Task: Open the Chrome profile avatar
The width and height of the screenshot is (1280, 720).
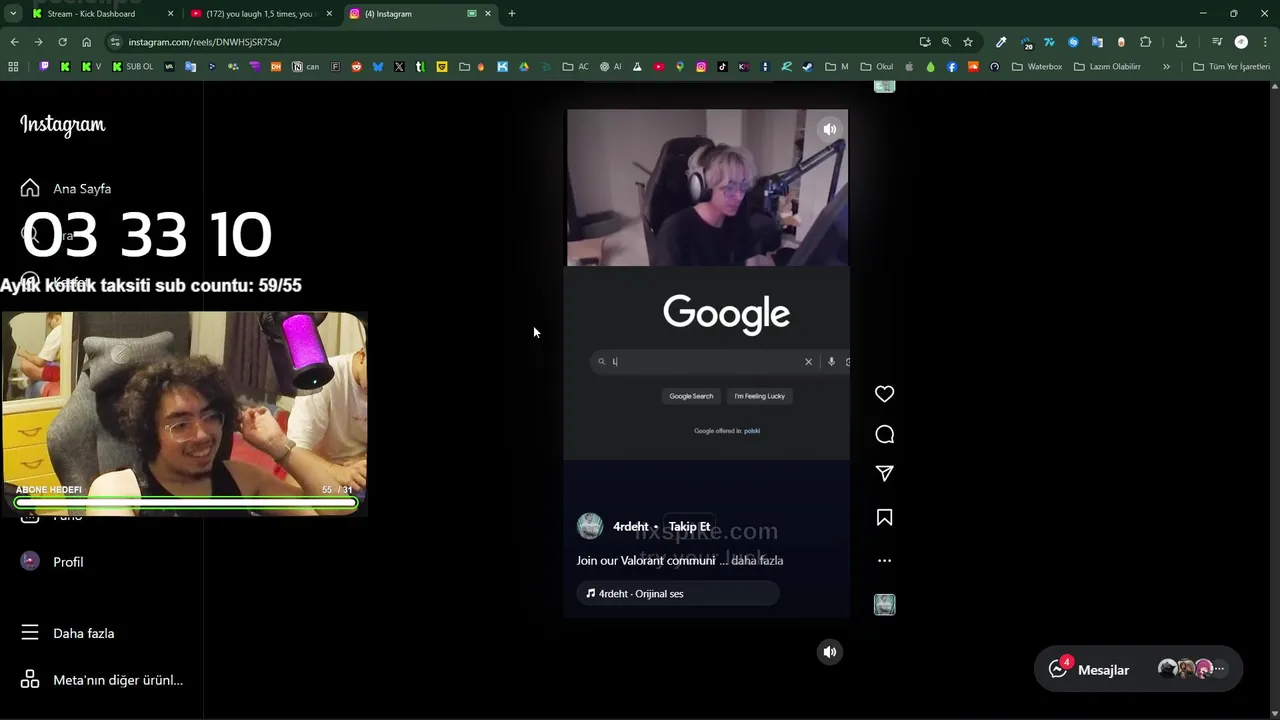Action: (1241, 42)
